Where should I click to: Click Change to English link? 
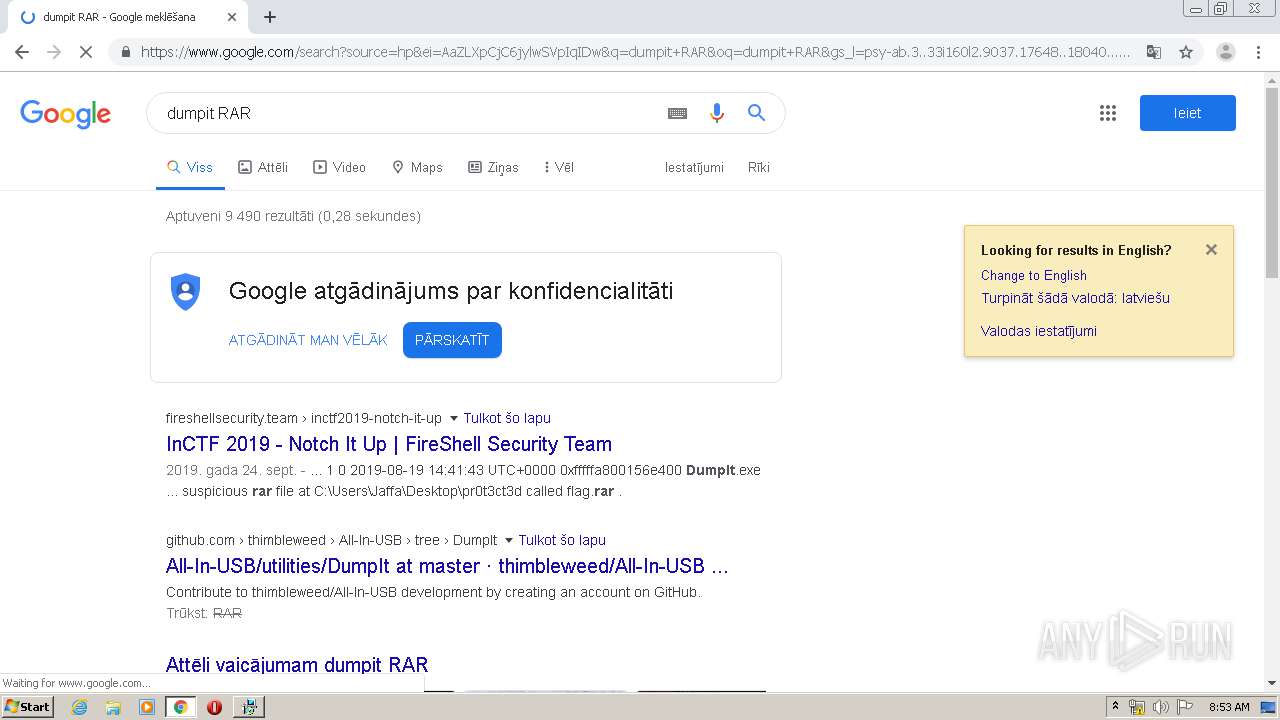[1033, 275]
